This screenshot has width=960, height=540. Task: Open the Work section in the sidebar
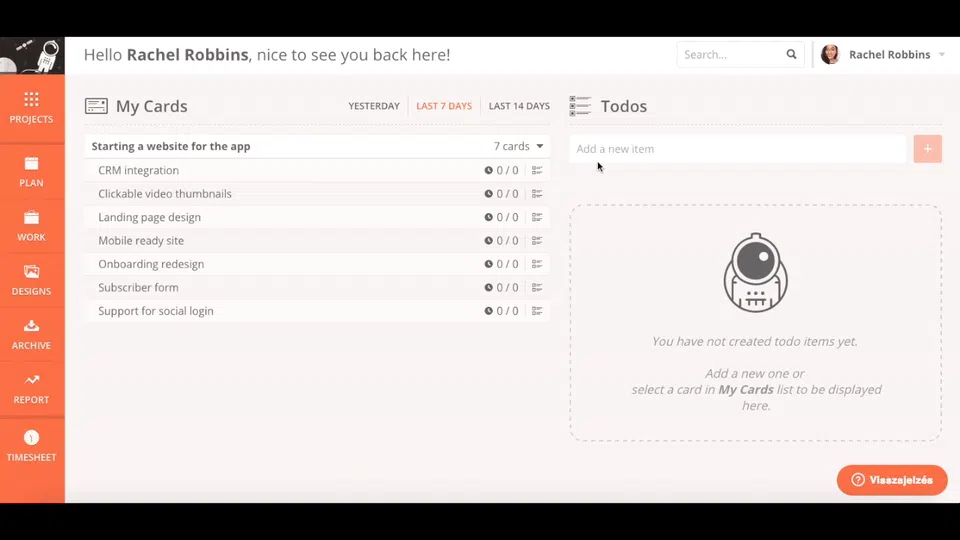[31, 227]
